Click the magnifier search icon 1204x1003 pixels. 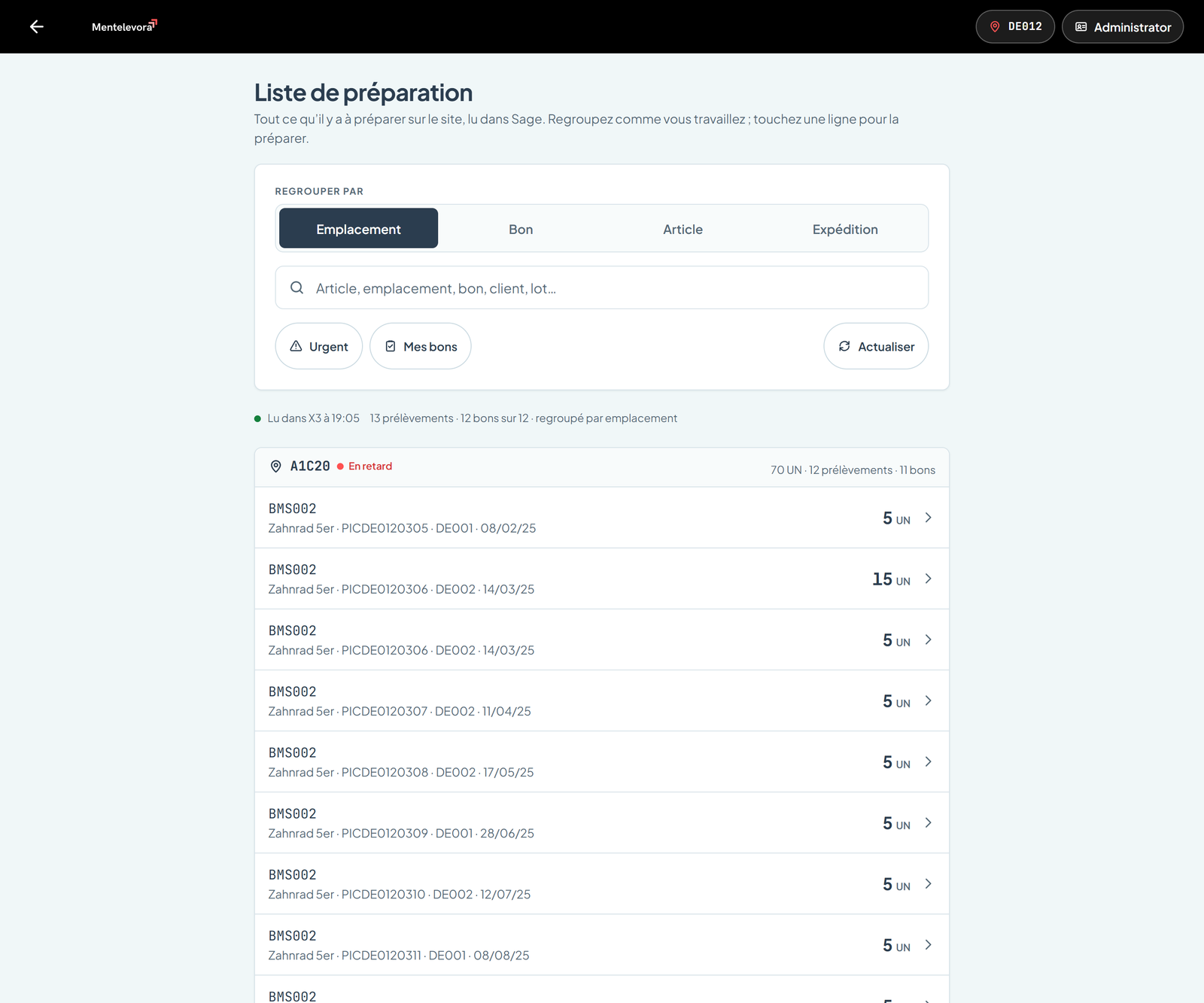click(x=297, y=288)
